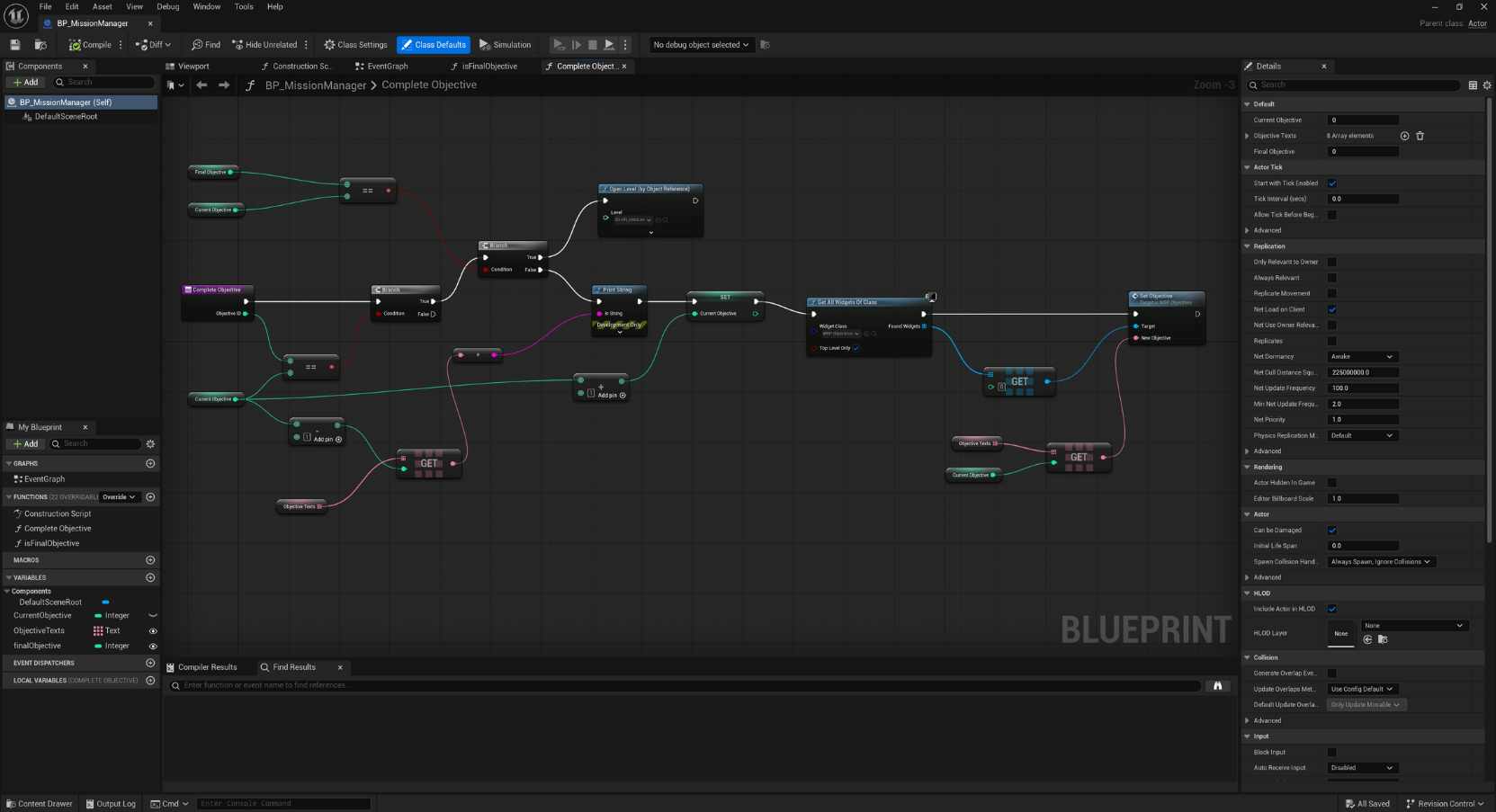Image resolution: width=1496 pixels, height=812 pixels.
Task: Open the debug object selection dropdown
Action: tap(701, 45)
